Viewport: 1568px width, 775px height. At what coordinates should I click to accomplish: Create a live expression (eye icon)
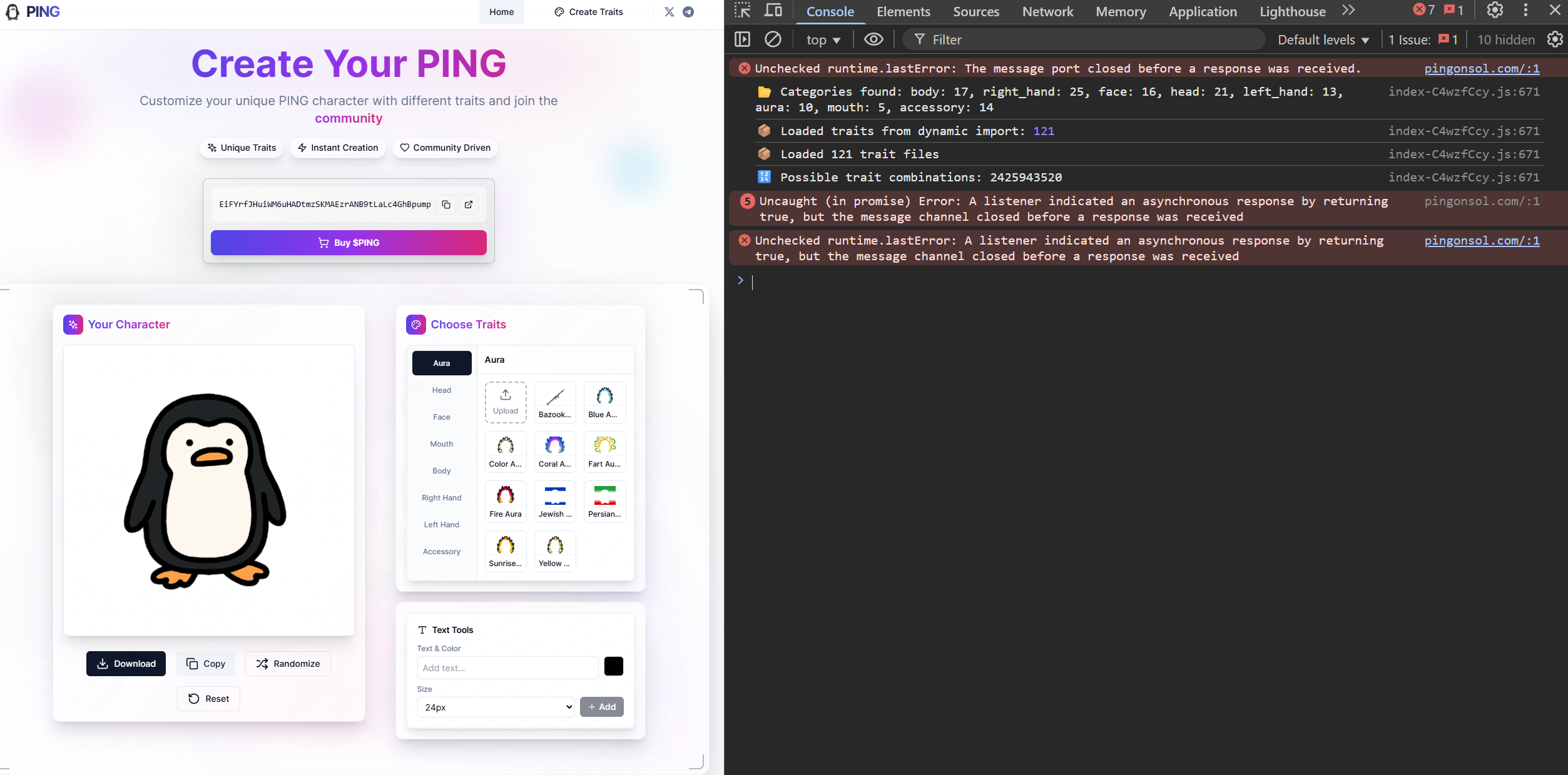[x=873, y=39]
